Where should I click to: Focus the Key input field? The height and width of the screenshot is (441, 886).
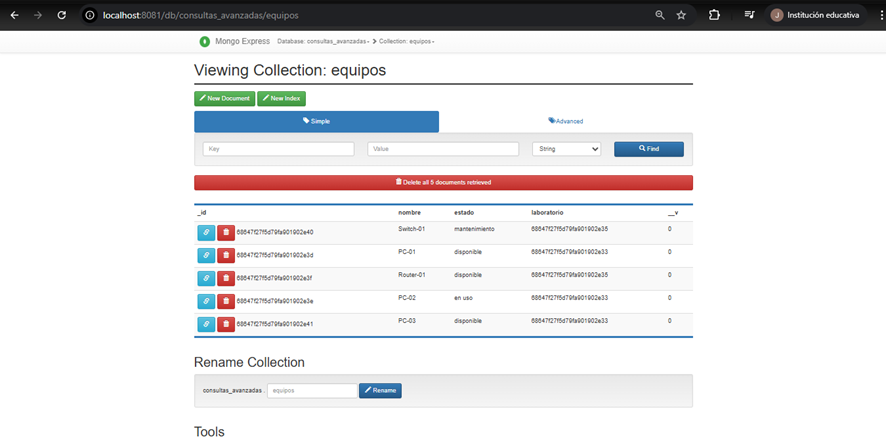[279, 149]
